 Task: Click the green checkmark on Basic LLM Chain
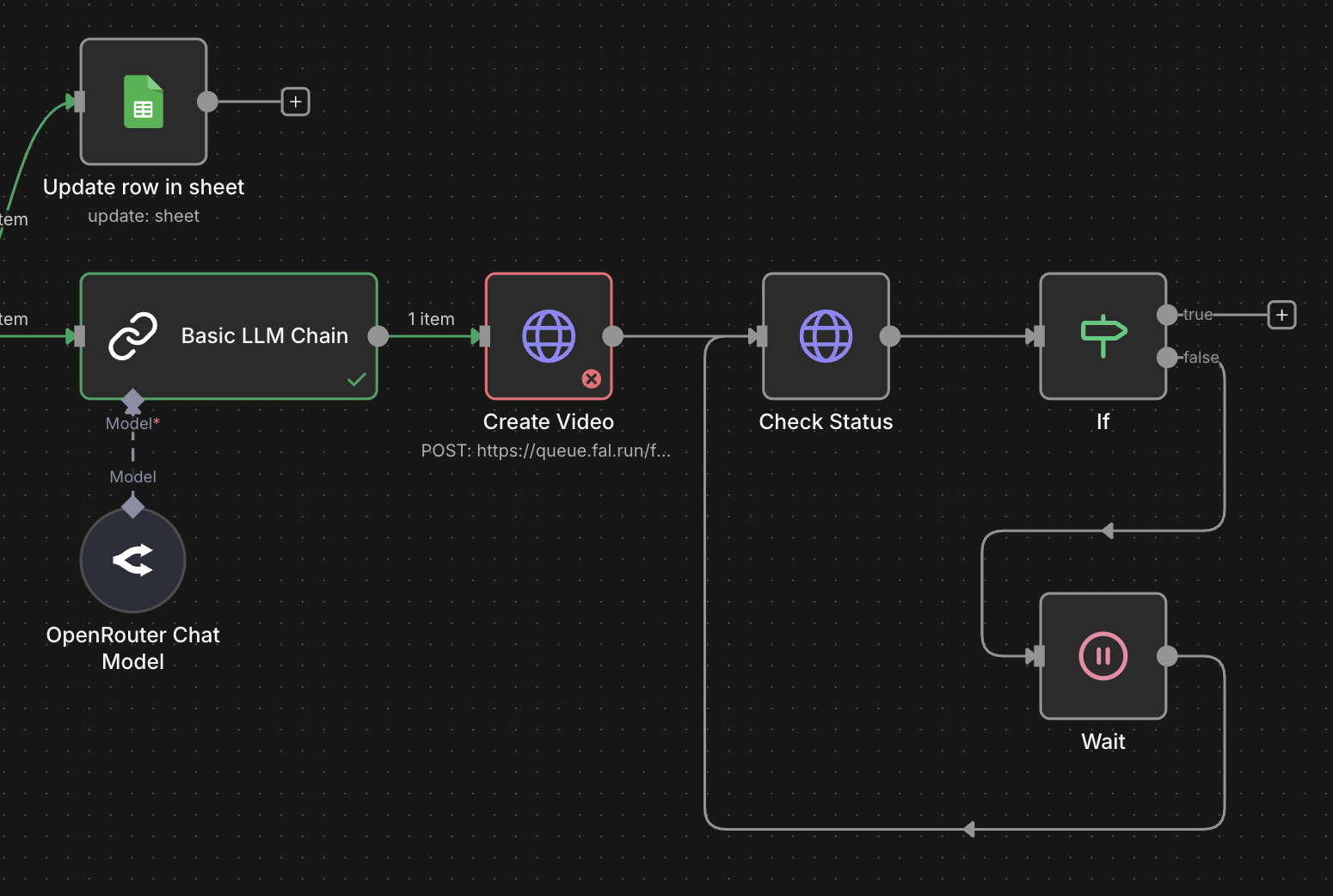(358, 379)
